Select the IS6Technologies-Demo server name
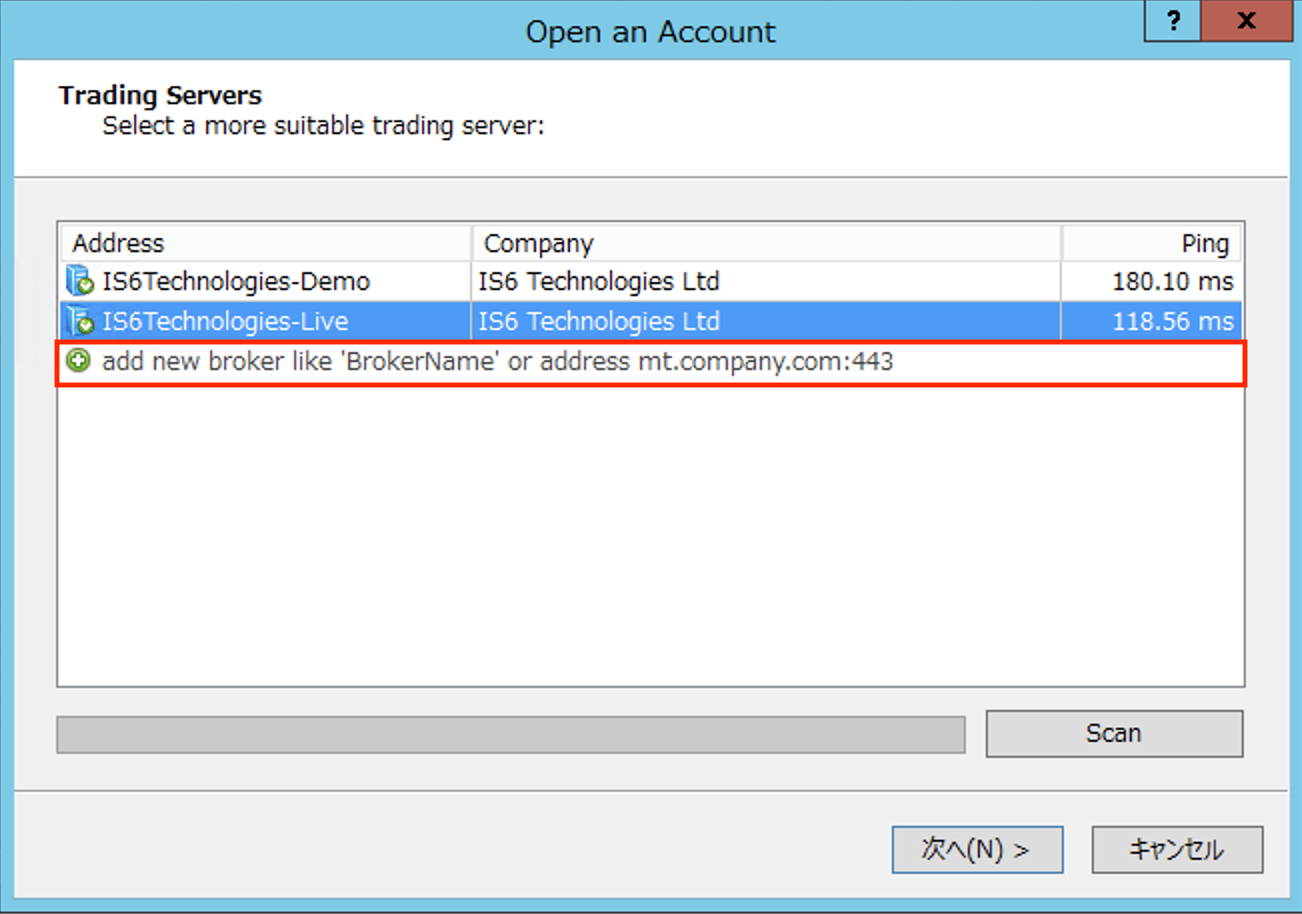Image resolution: width=1302 pixels, height=914 pixels. point(236,282)
